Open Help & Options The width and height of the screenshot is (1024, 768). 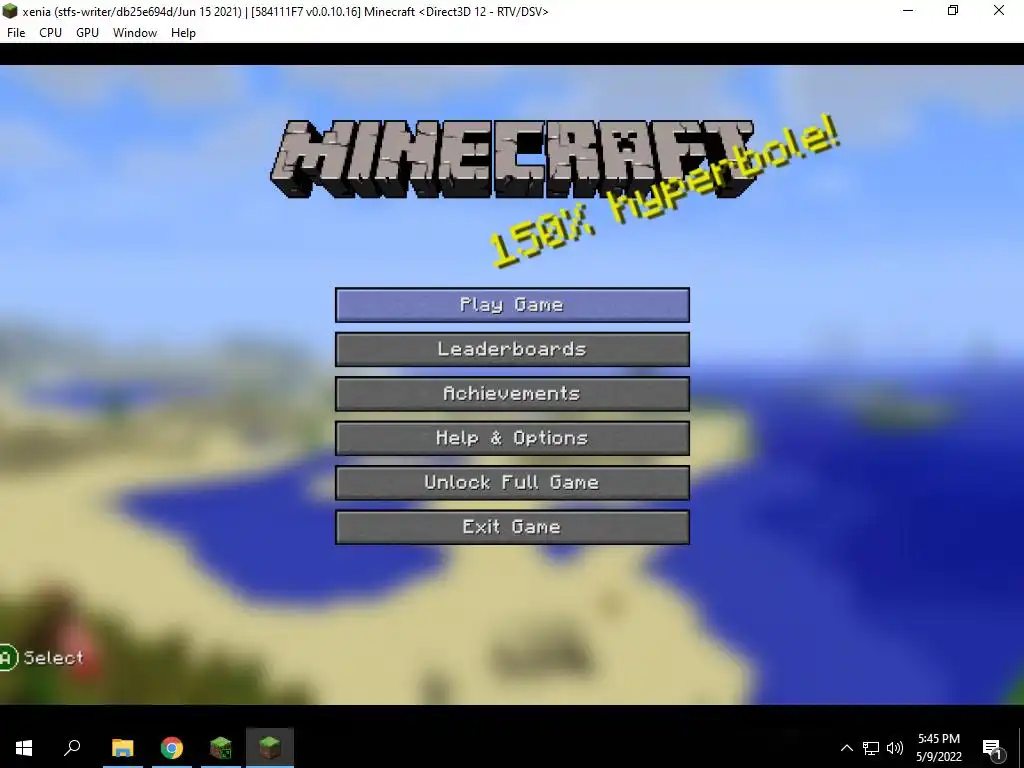click(x=512, y=438)
